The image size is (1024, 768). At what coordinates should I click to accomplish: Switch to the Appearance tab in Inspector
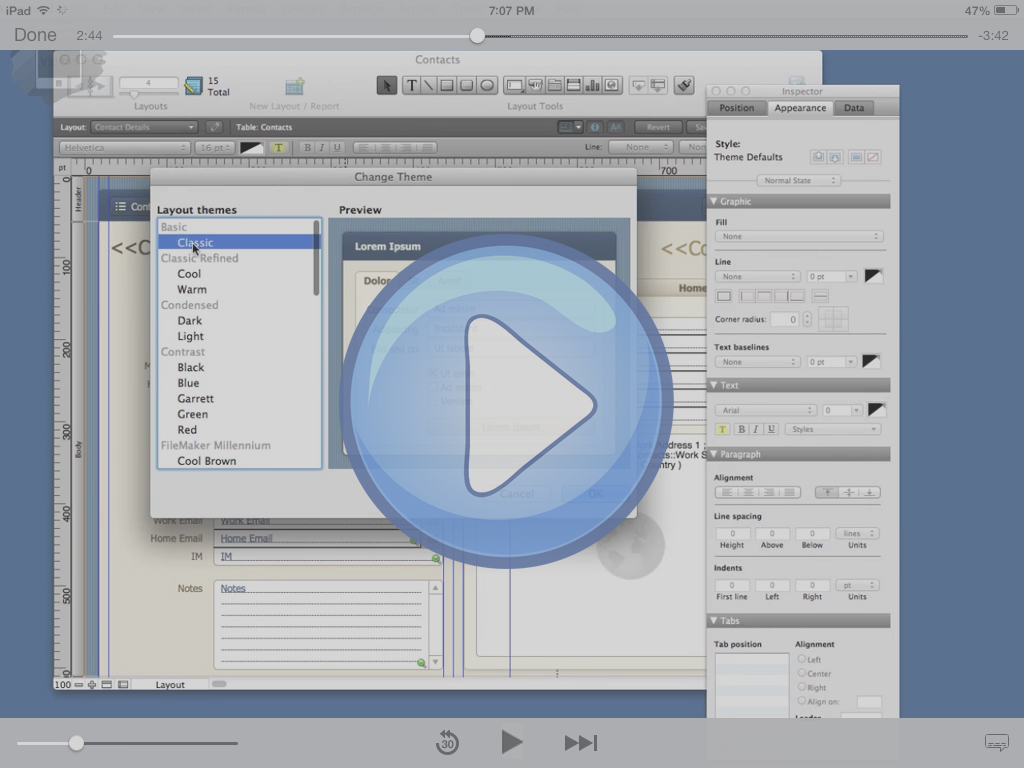click(800, 108)
